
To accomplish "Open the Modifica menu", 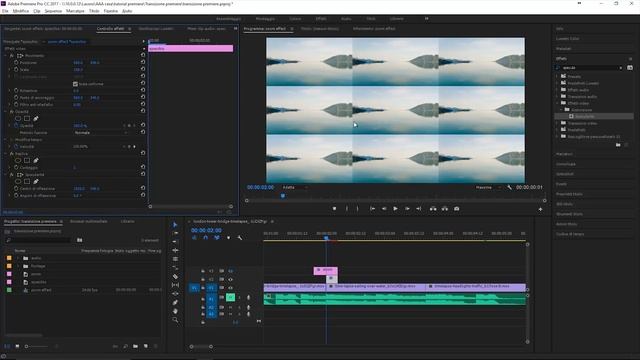I will (21, 11).
